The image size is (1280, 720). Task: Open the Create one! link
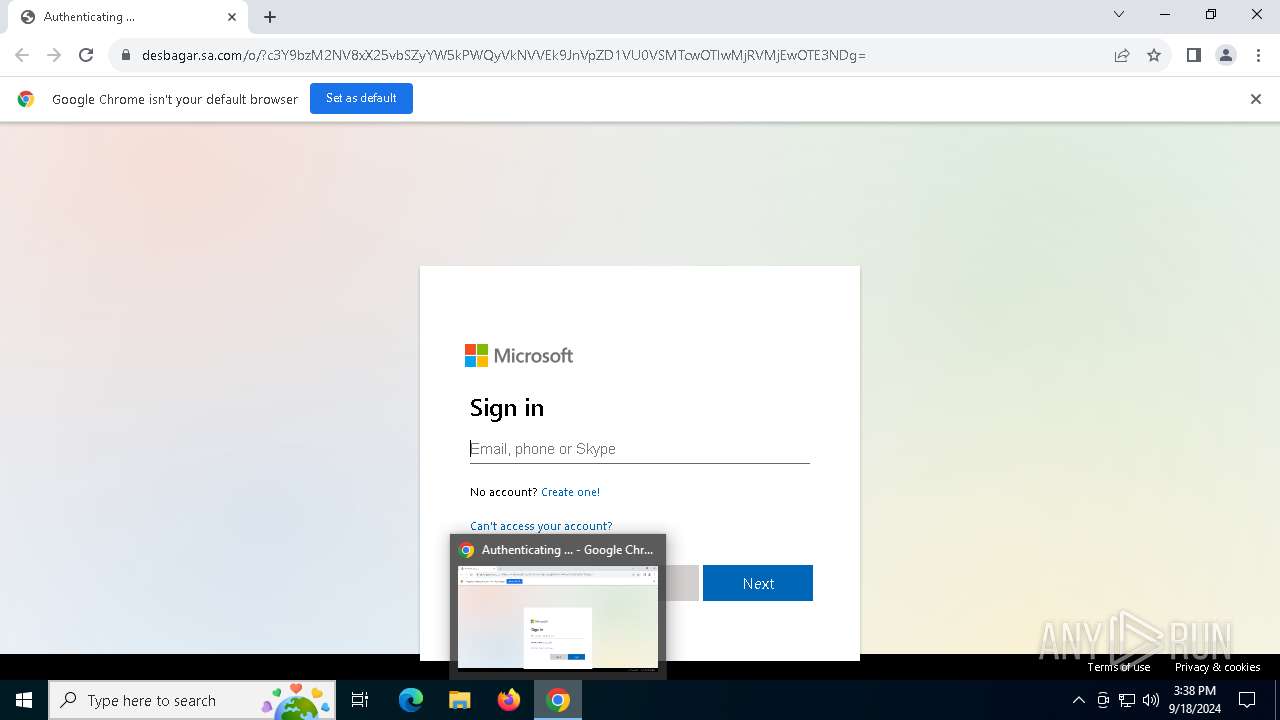[x=570, y=492]
